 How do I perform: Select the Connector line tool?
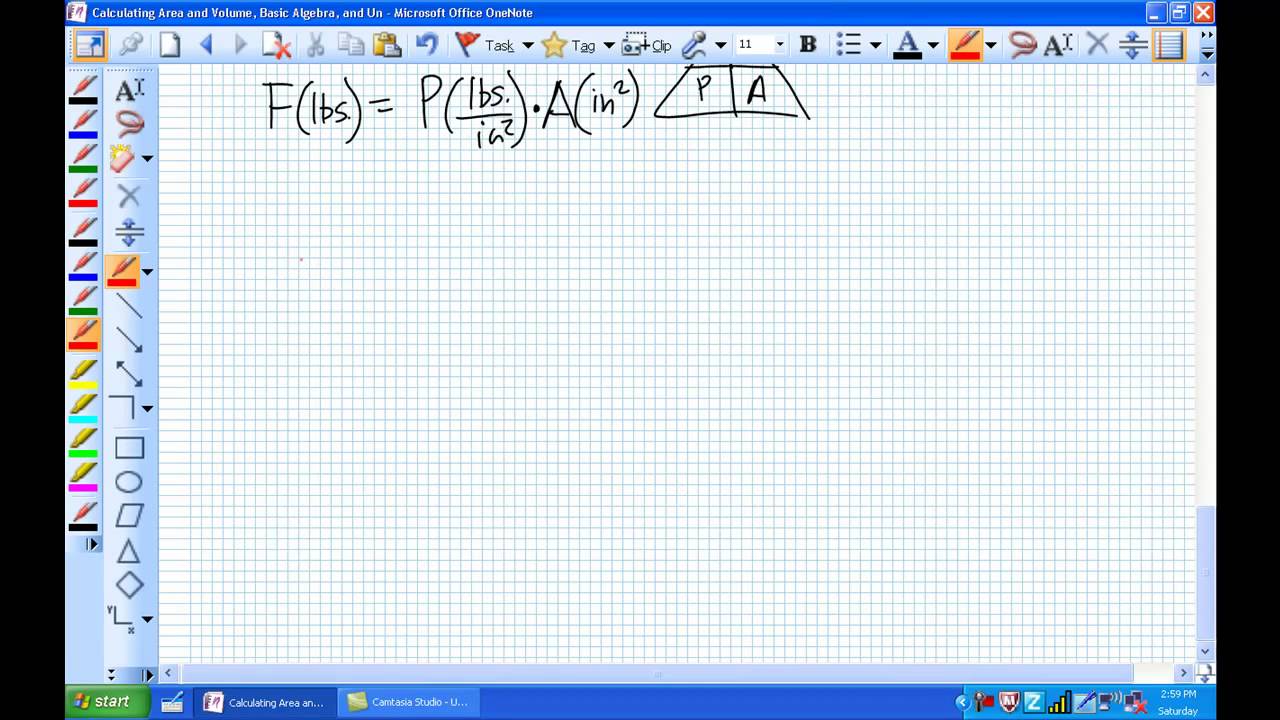click(x=122, y=408)
